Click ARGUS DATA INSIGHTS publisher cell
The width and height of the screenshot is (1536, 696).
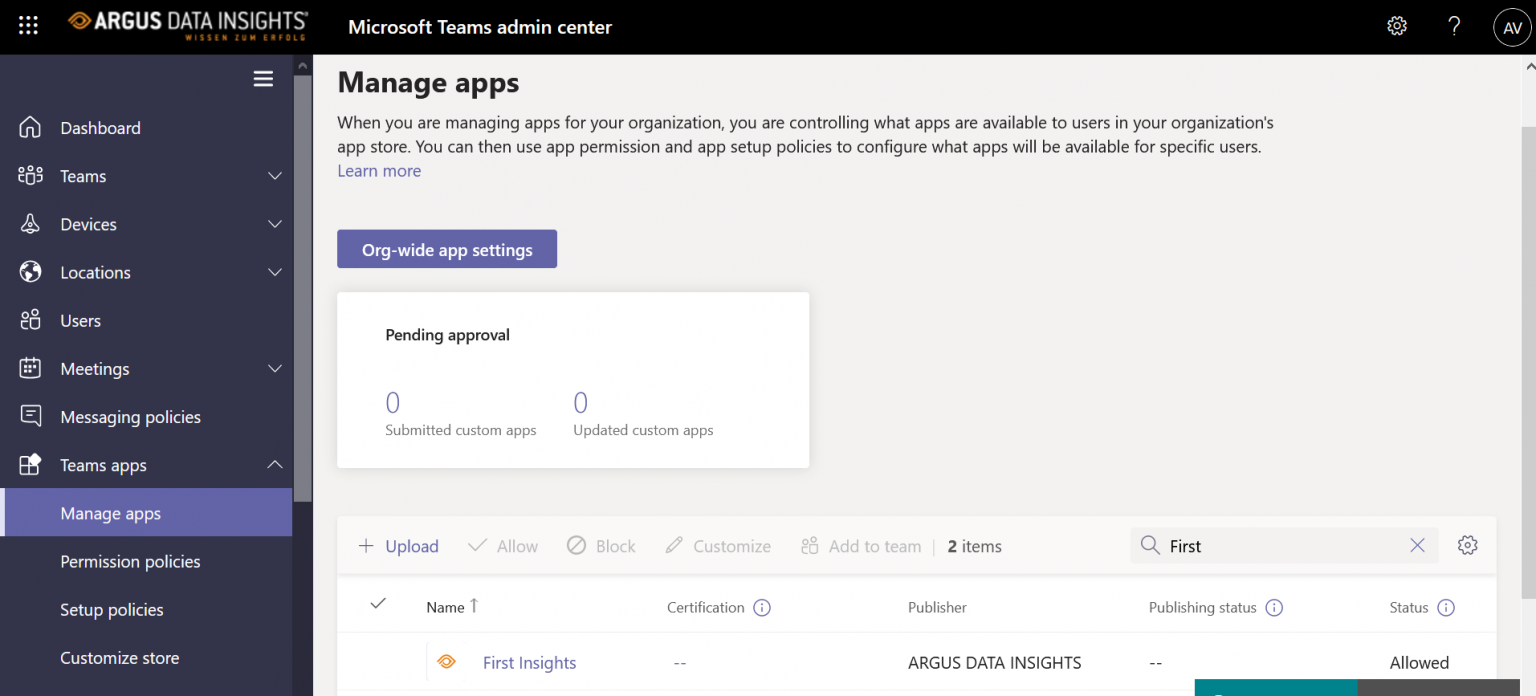coord(995,663)
